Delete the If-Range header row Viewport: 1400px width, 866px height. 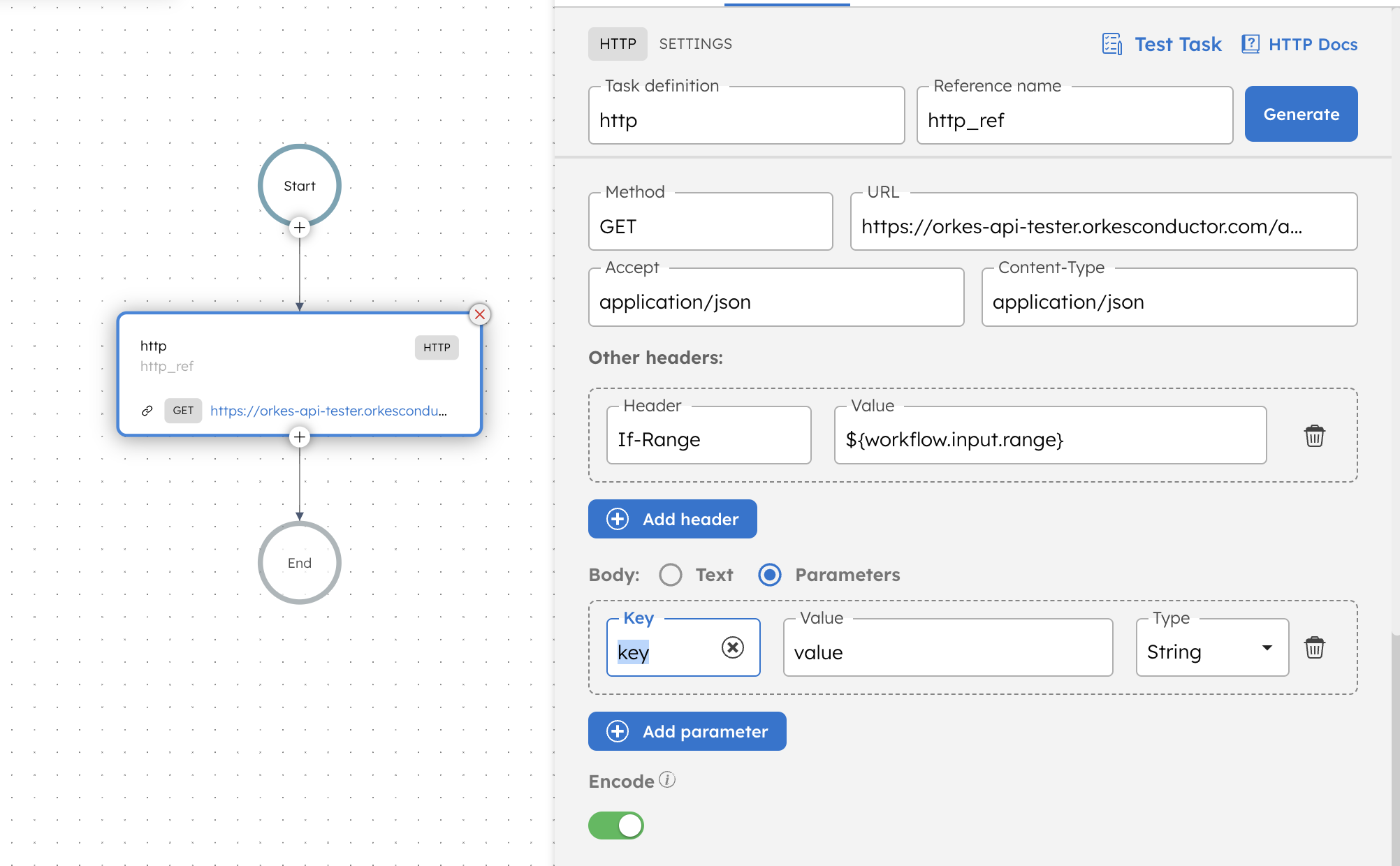[1314, 436]
